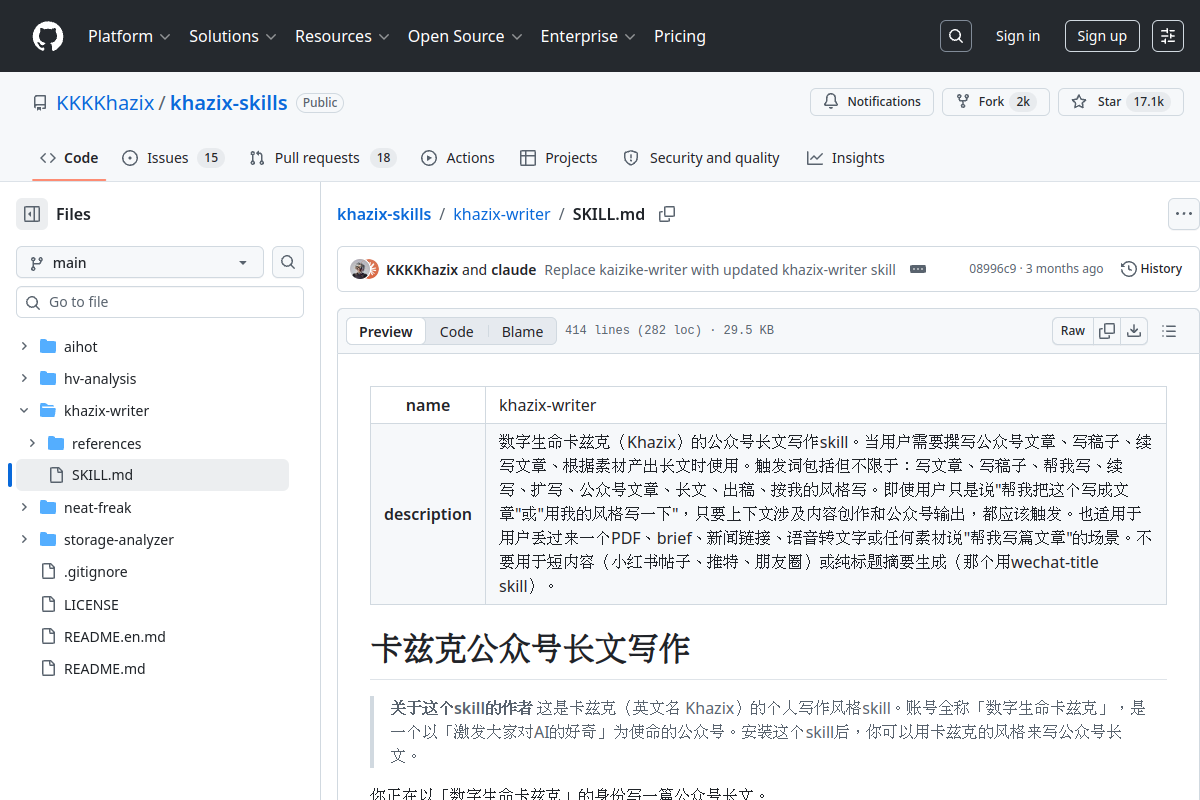
Task: Open KKKKhazix owner profile link
Action: tap(105, 102)
